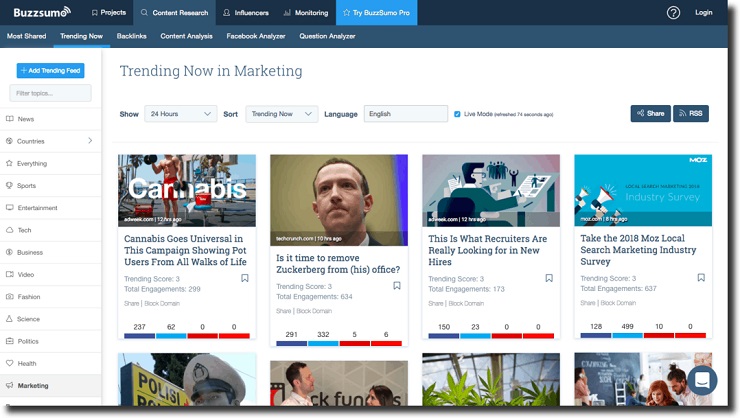The image size is (740, 418).
Task: Click the Marketing megaphone icon in sidebar
Action: [9, 385]
